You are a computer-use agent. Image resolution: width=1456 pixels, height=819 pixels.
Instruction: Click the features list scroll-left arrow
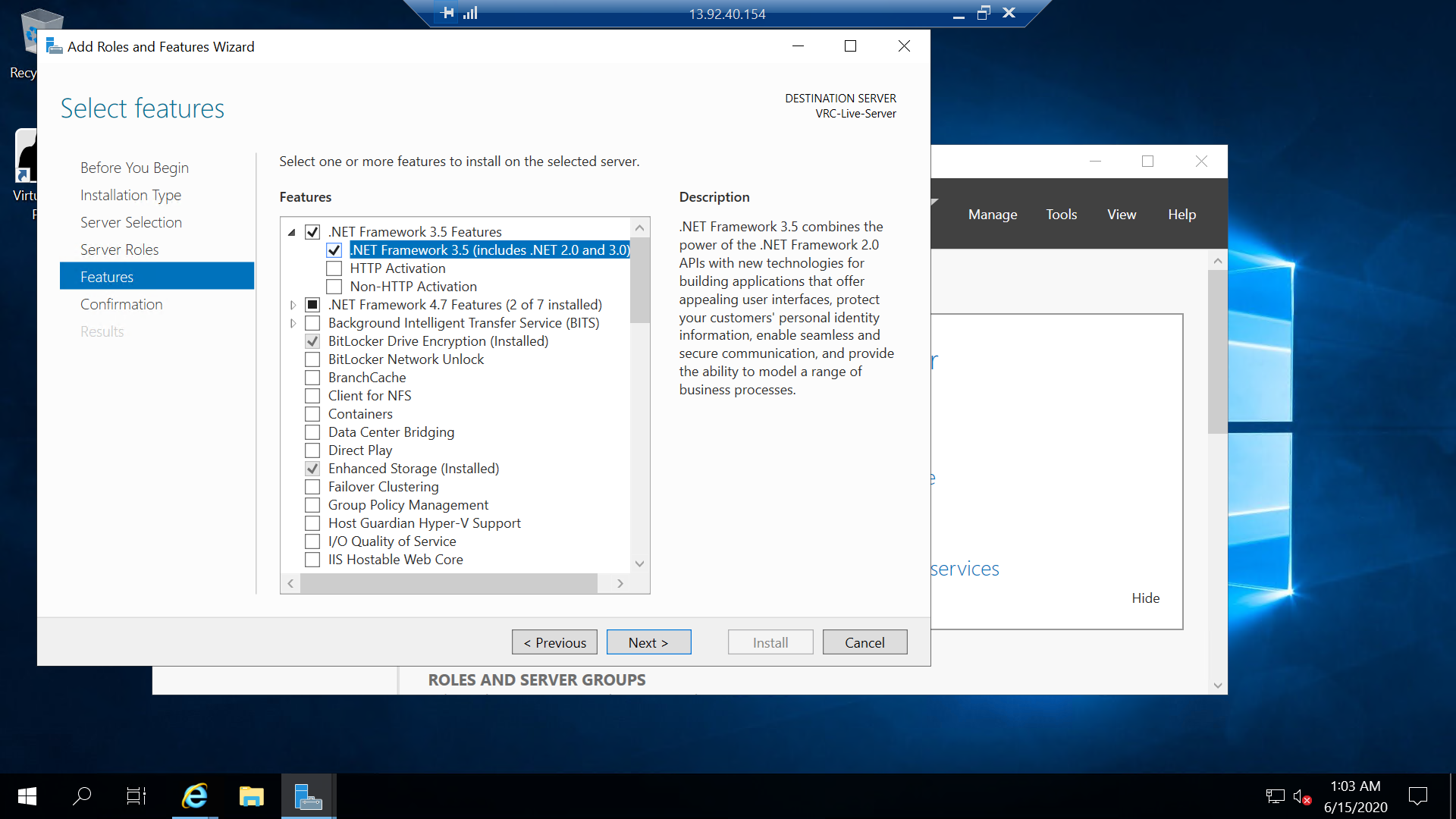290,583
